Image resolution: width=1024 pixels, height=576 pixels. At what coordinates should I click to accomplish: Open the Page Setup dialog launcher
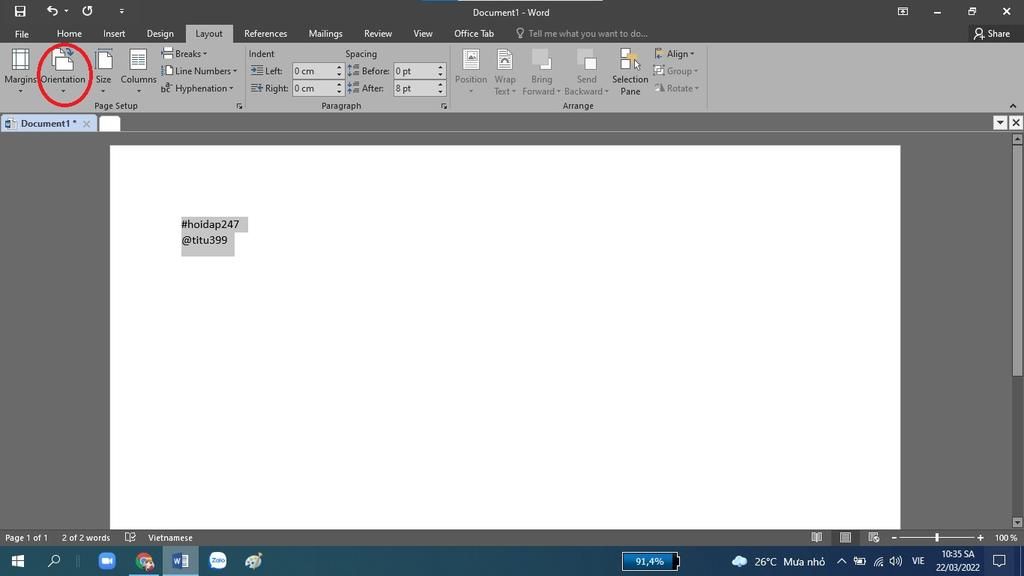pos(239,106)
